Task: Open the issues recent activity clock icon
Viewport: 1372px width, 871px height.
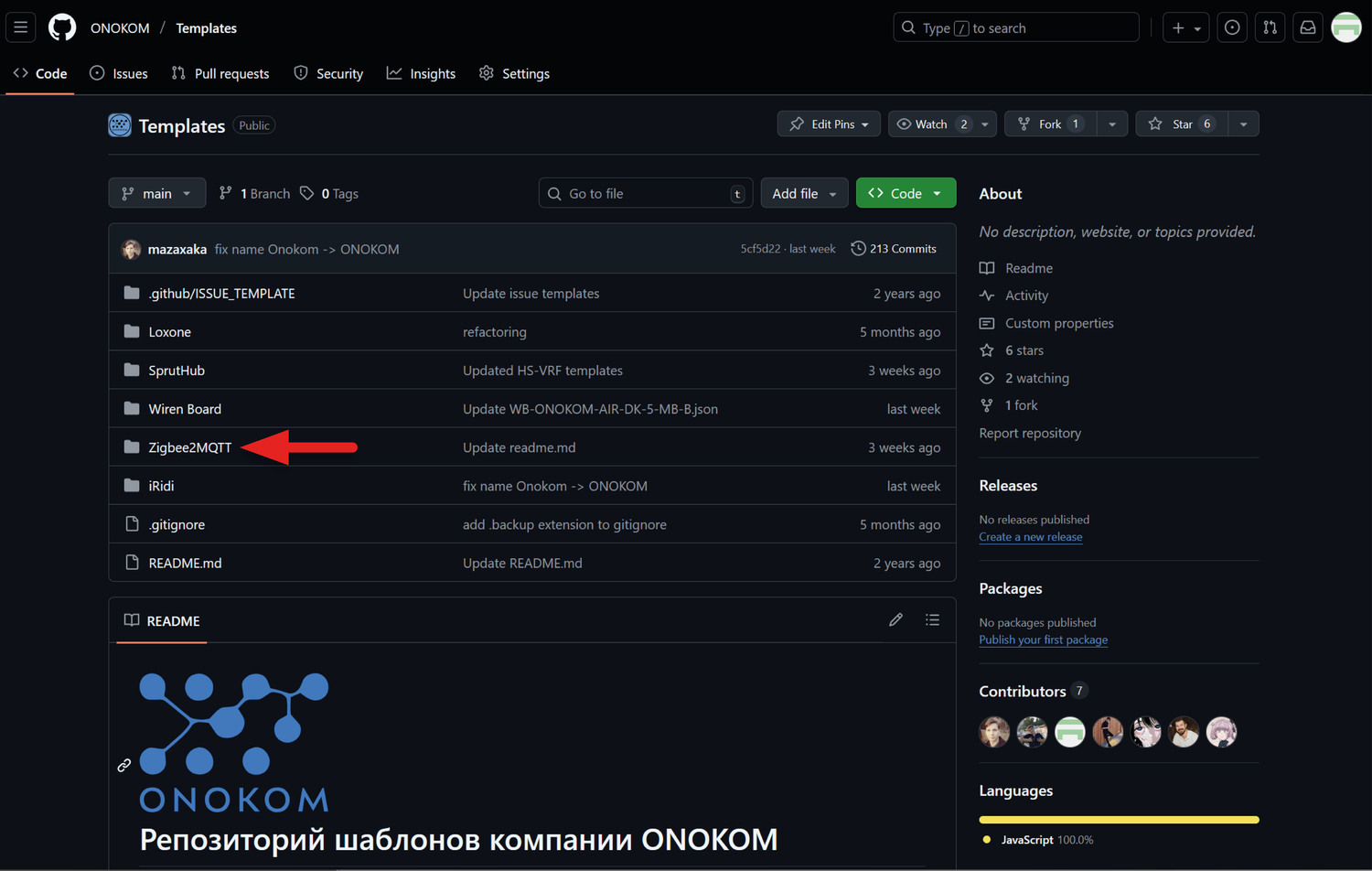Action: point(1231,27)
